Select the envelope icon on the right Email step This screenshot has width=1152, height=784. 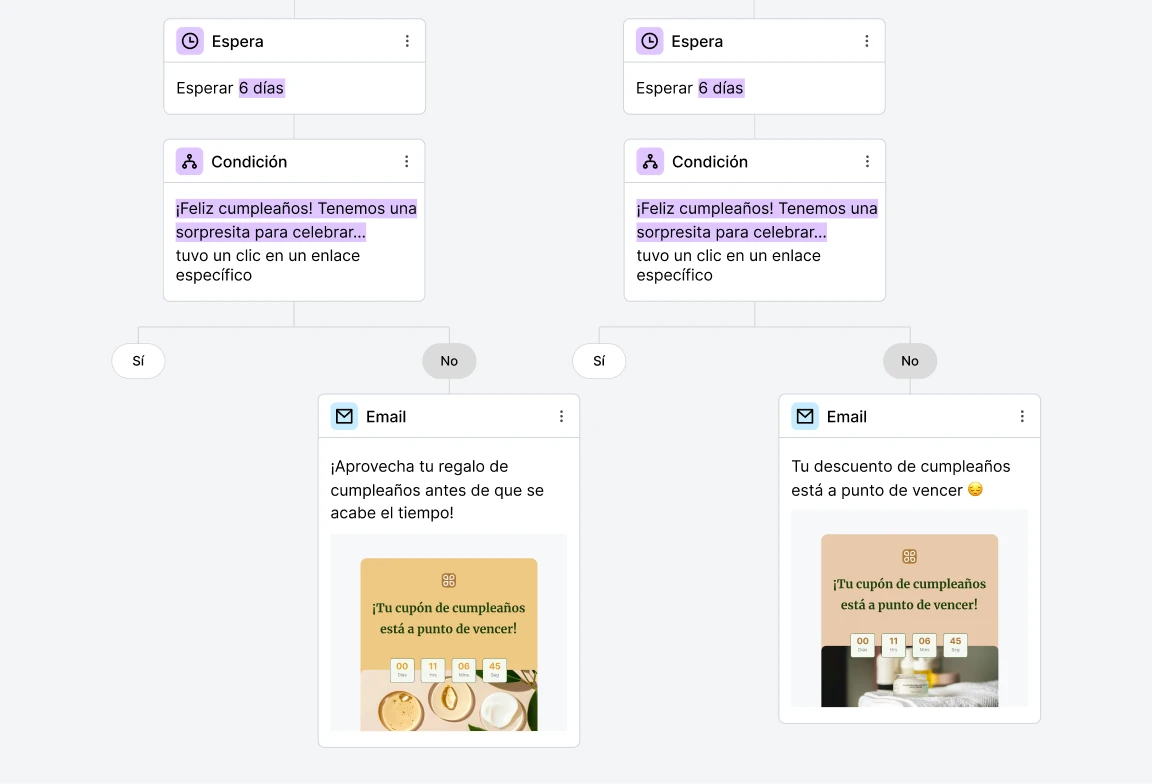coord(805,416)
